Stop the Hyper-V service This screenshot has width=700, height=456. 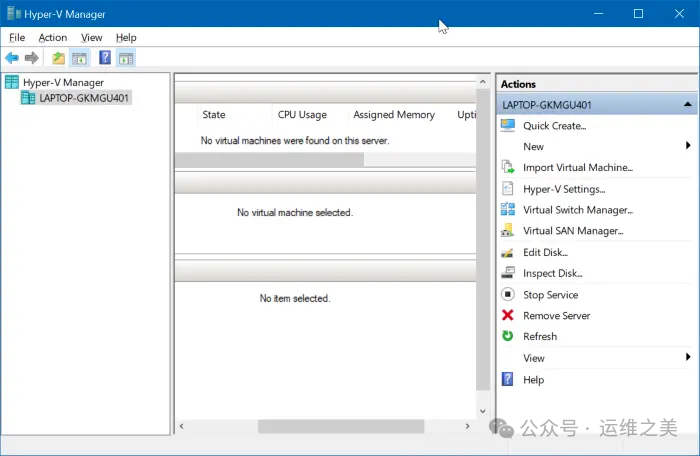[550, 295]
